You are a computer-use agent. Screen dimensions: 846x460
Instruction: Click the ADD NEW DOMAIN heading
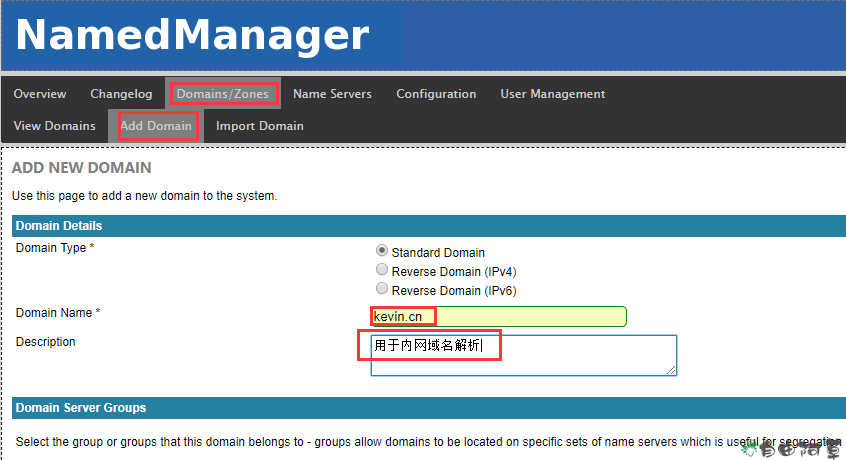(x=81, y=168)
